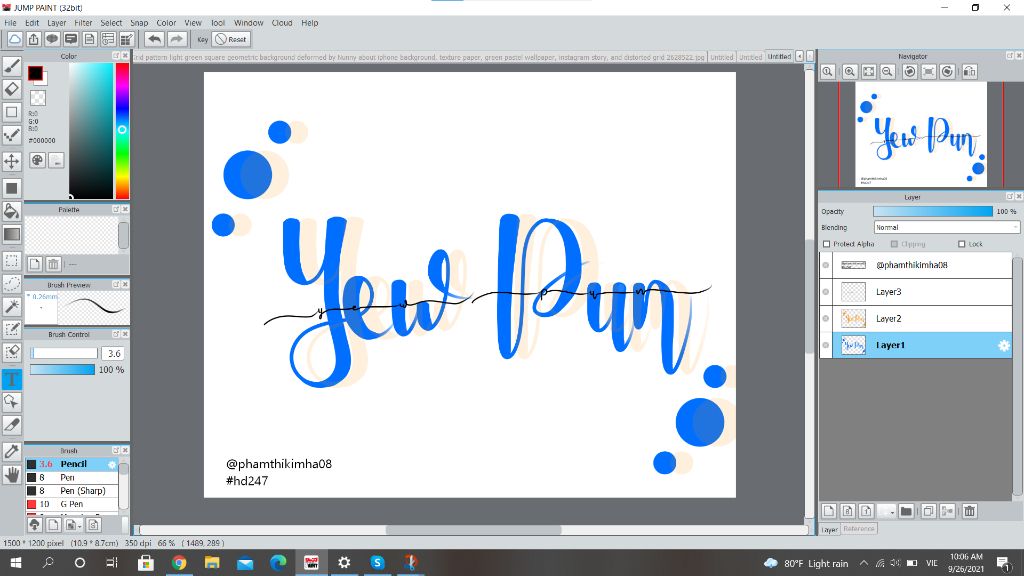This screenshot has height=576, width=1024.
Task: Open the color palette wheel icon in the Color panel
Action: tap(37, 160)
